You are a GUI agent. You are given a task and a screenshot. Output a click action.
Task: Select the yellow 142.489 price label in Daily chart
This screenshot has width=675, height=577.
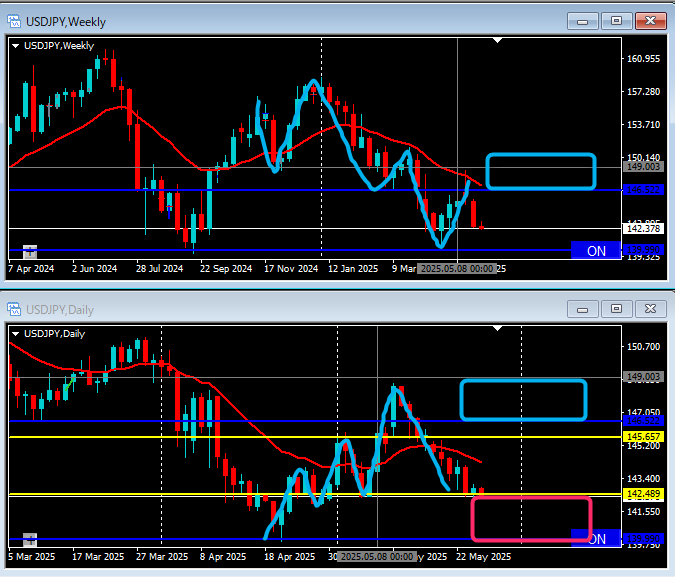point(643,494)
